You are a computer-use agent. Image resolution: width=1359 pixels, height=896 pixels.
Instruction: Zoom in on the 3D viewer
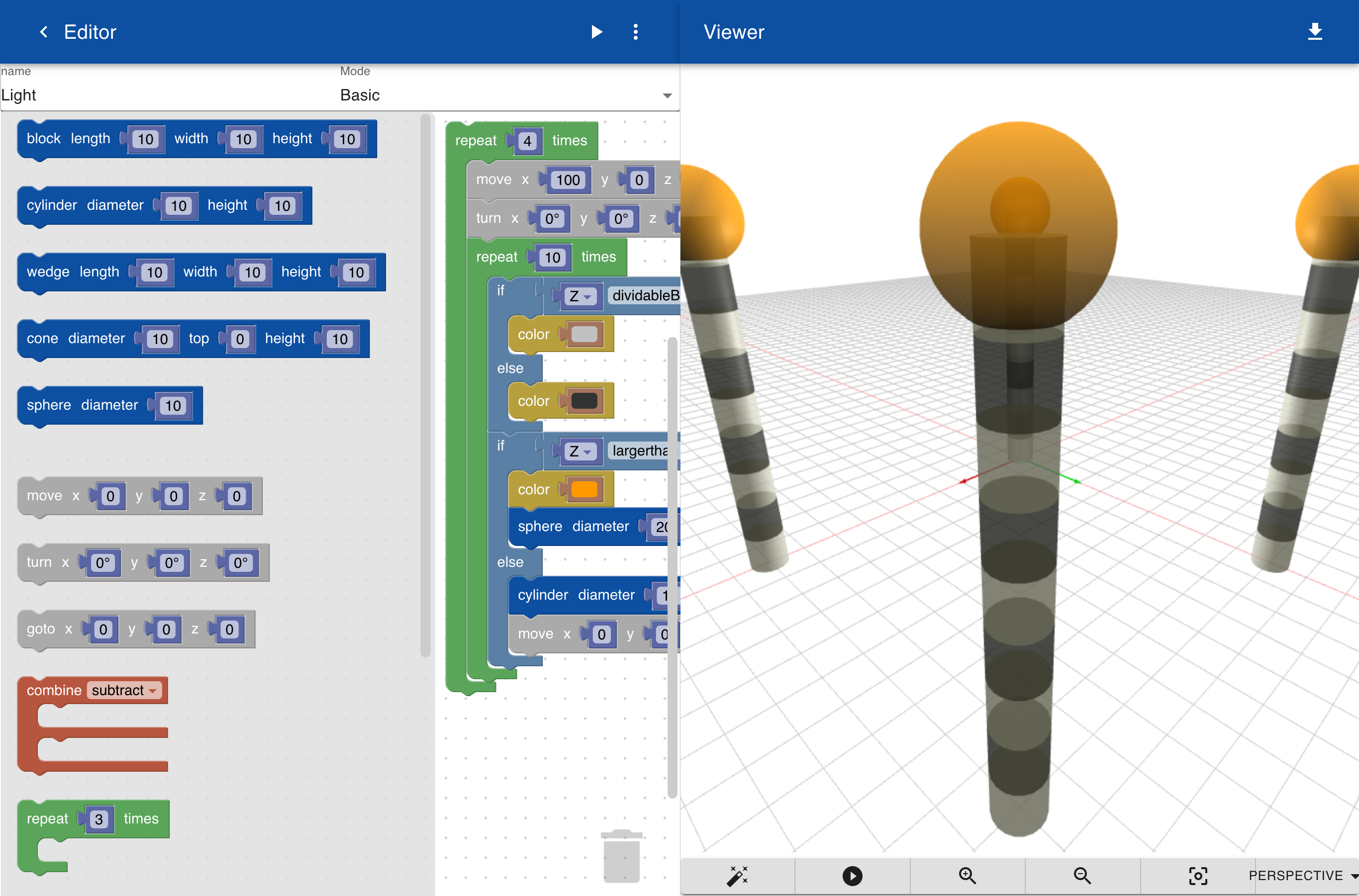(x=968, y=875)
